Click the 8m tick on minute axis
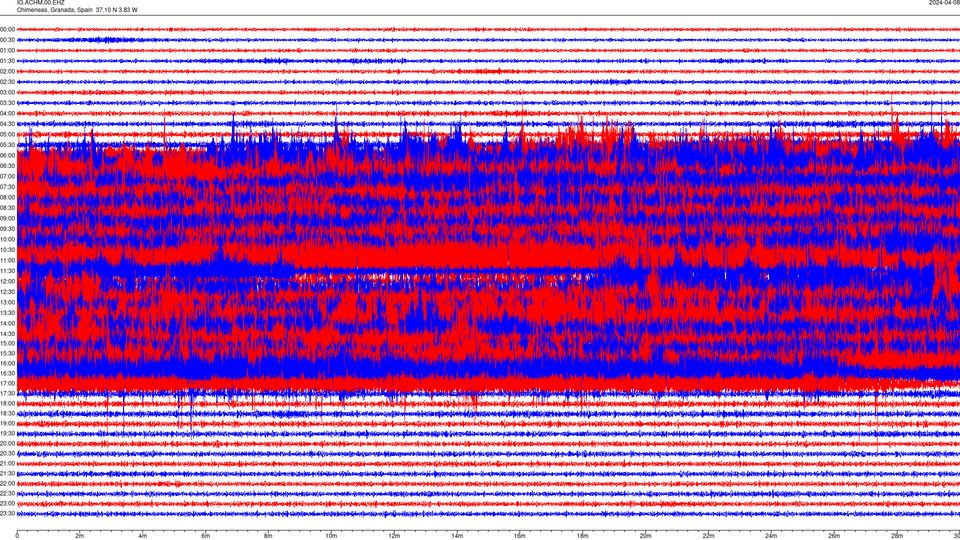Screen dimensions: 960x540 [268, 536]
